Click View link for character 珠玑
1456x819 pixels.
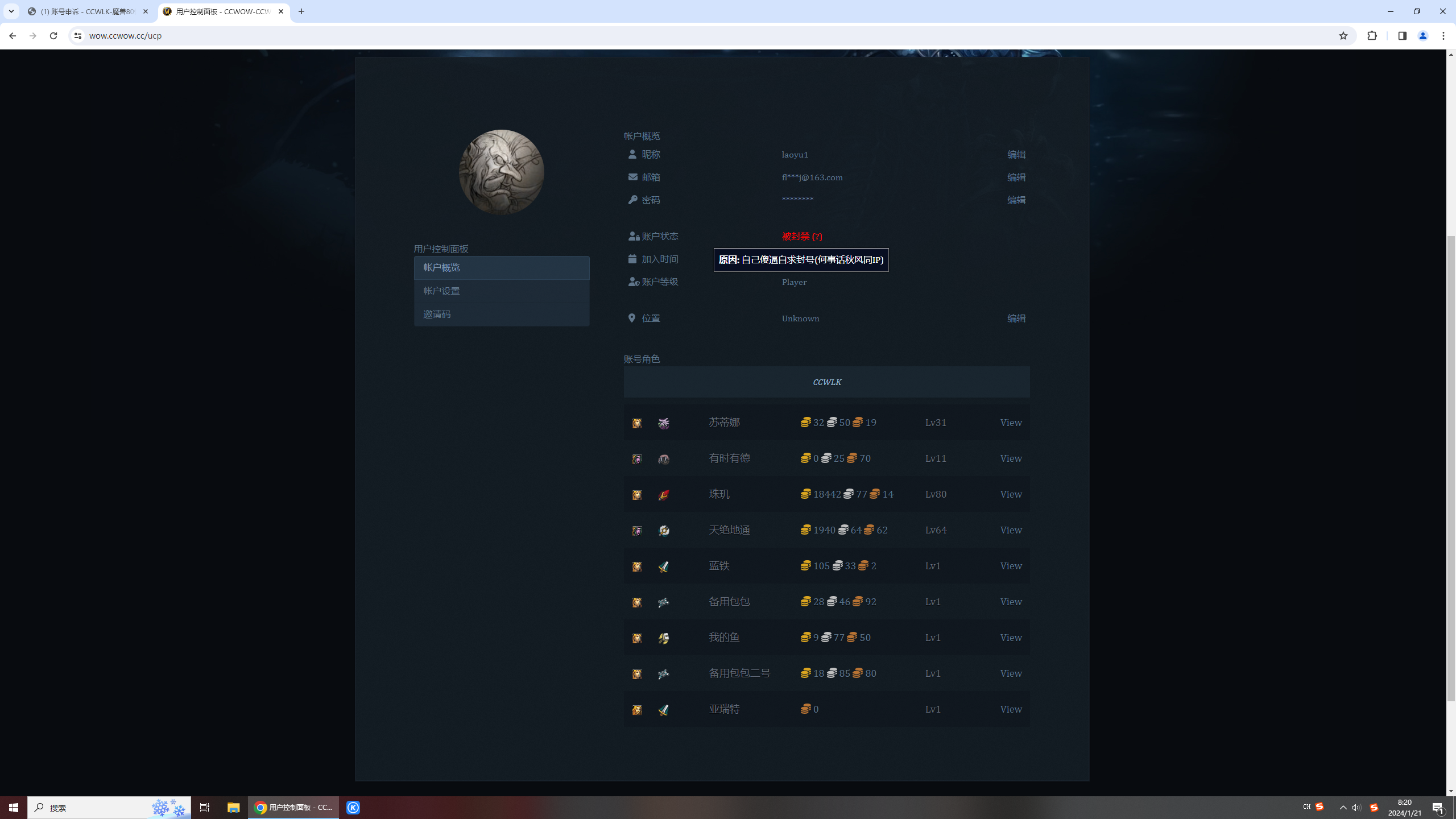pos(1011,494)
